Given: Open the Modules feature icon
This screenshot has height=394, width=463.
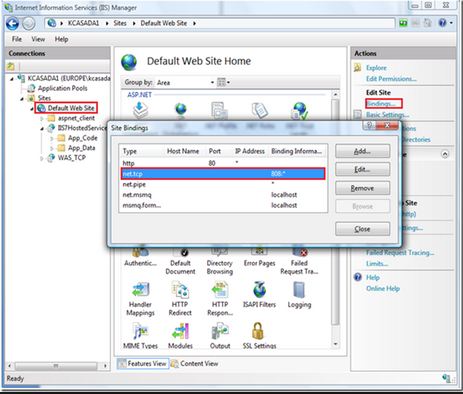Looking at the screenshot, I should click(x=180, y=331).
